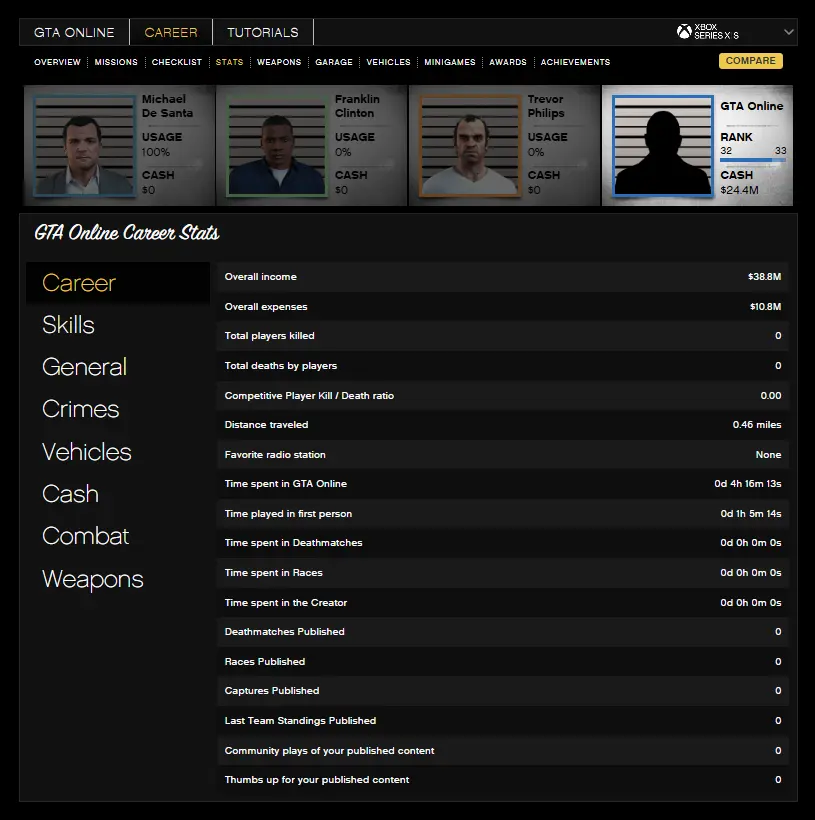Select the Overall income stat row

502,277
